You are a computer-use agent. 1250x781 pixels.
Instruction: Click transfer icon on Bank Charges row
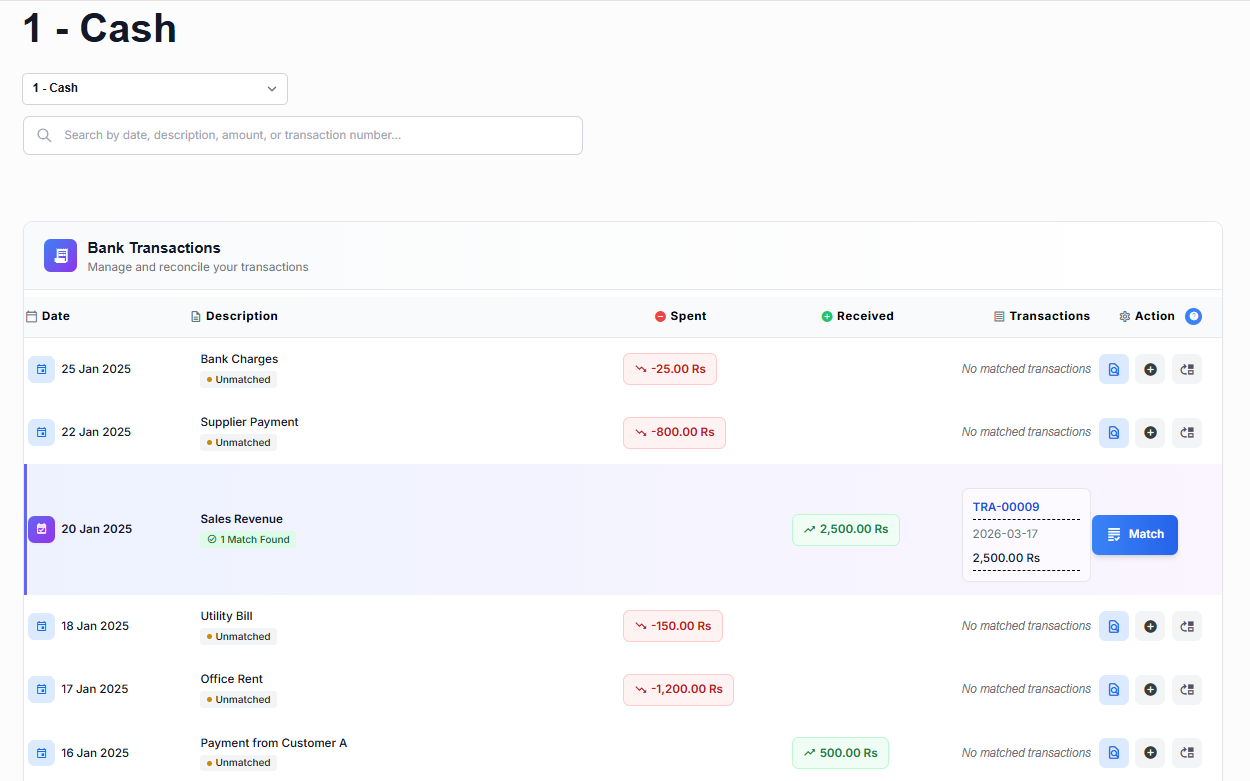[x=1187, y=369]
